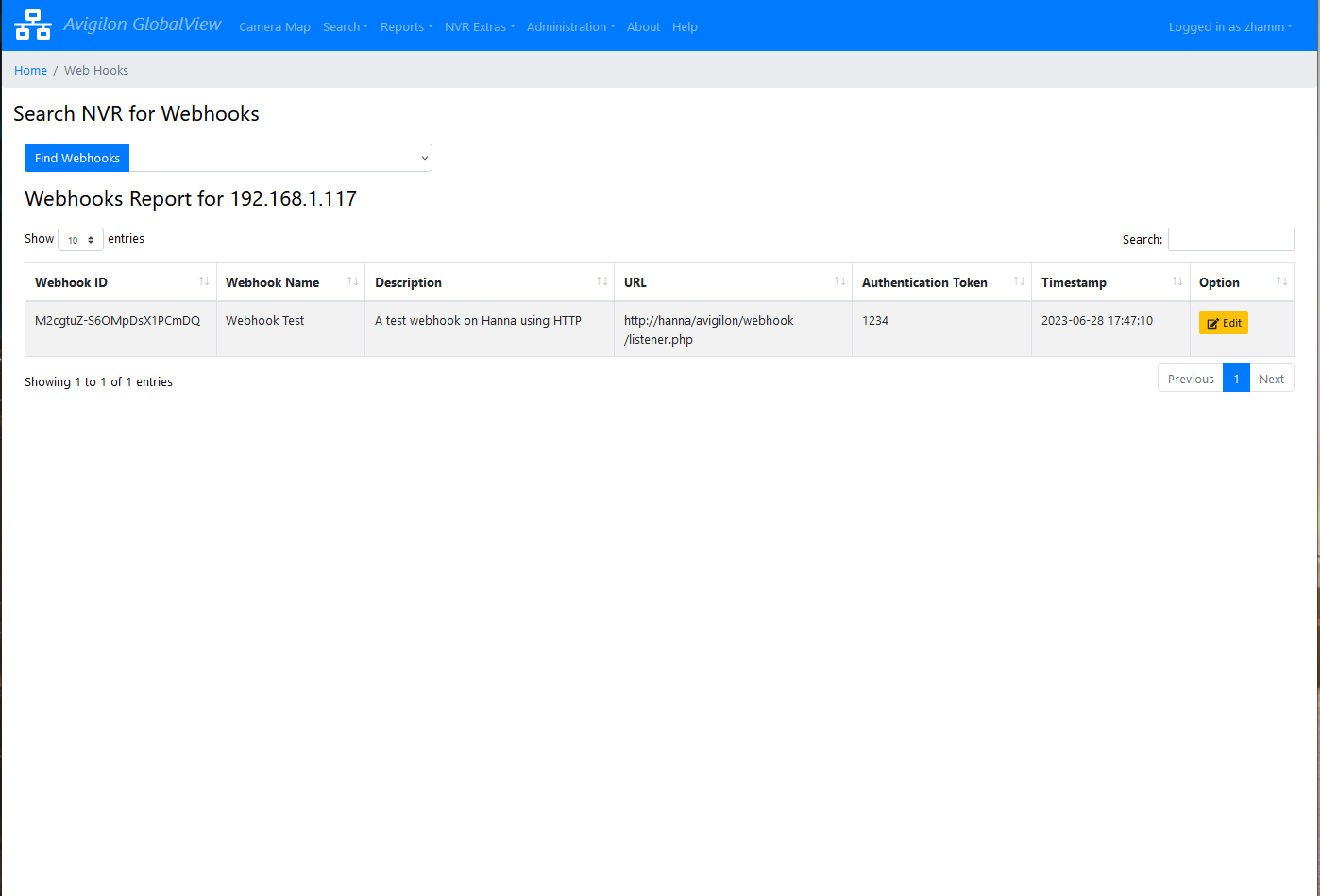Image resolution: width=1320 pixels, height=896 pixels.
Task: Open the About page
Action: (644, 26)
